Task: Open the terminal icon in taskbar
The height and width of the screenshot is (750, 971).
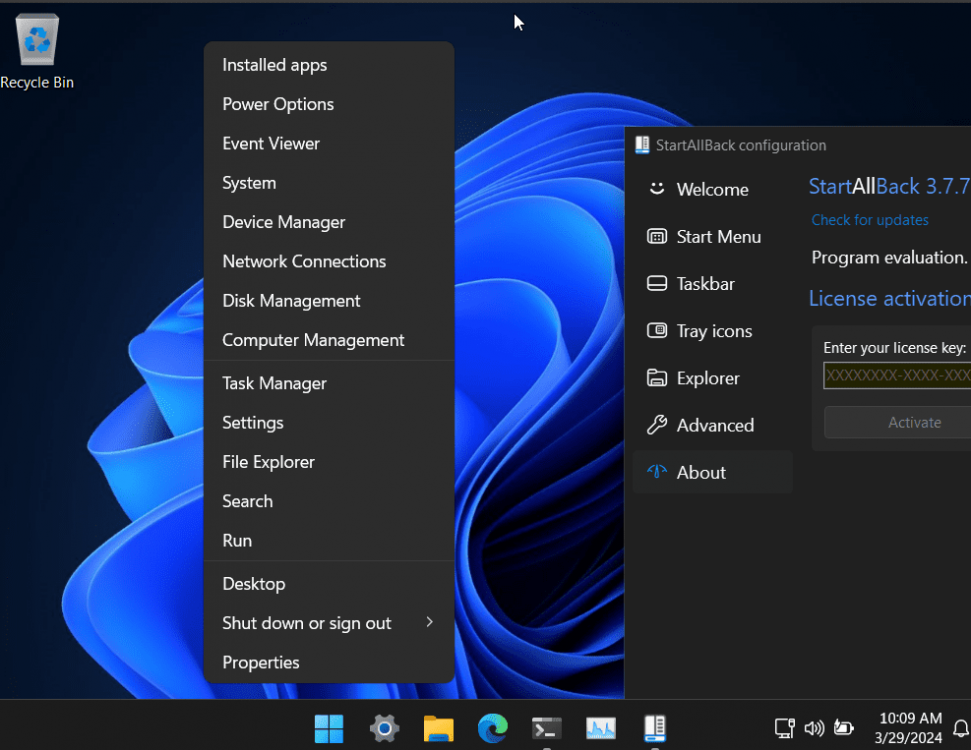Action: (547, 728)
